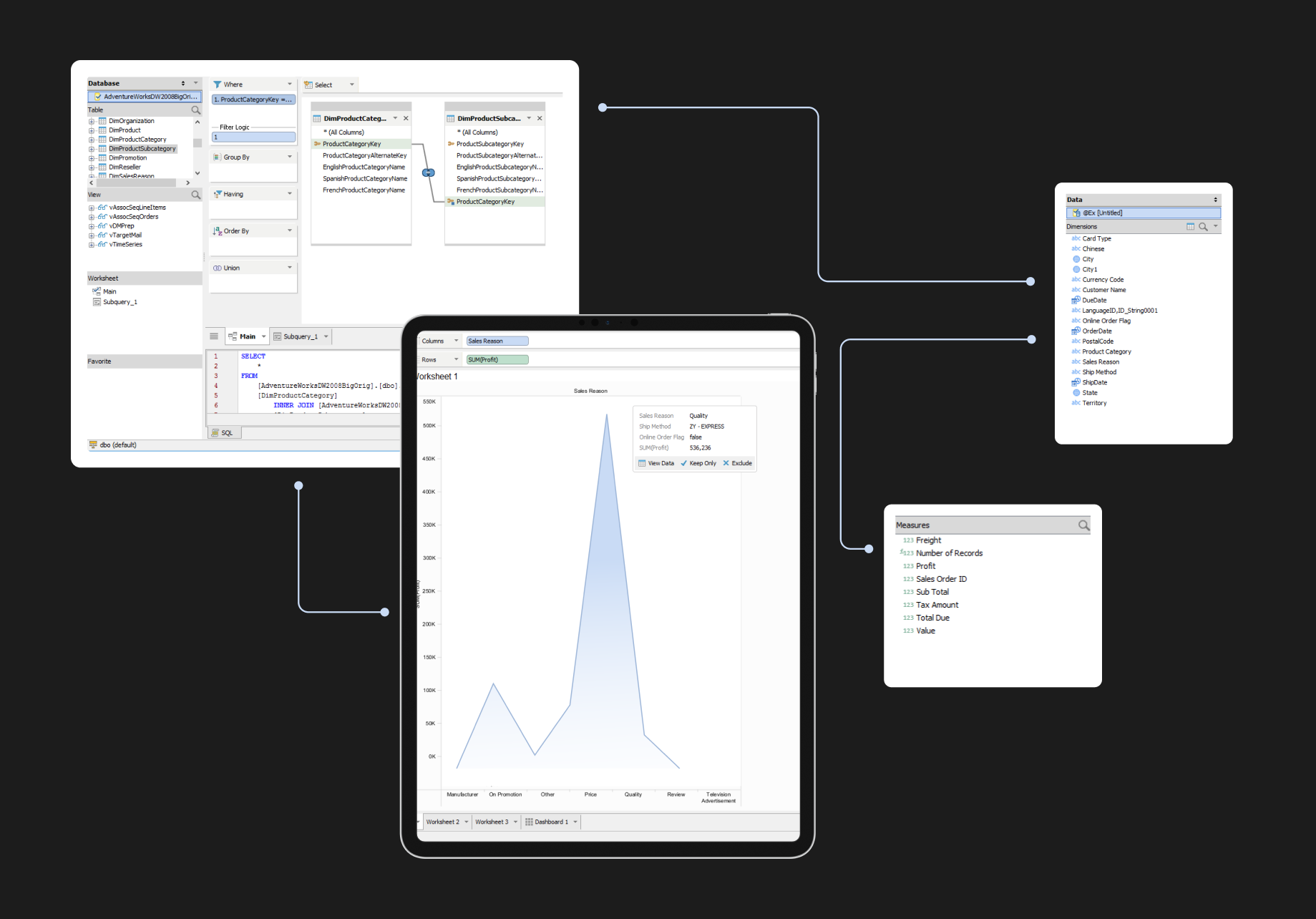Click the search icon in Dimensions header
This screenshot has height=919, width=1316.
tap(1203, 227)
